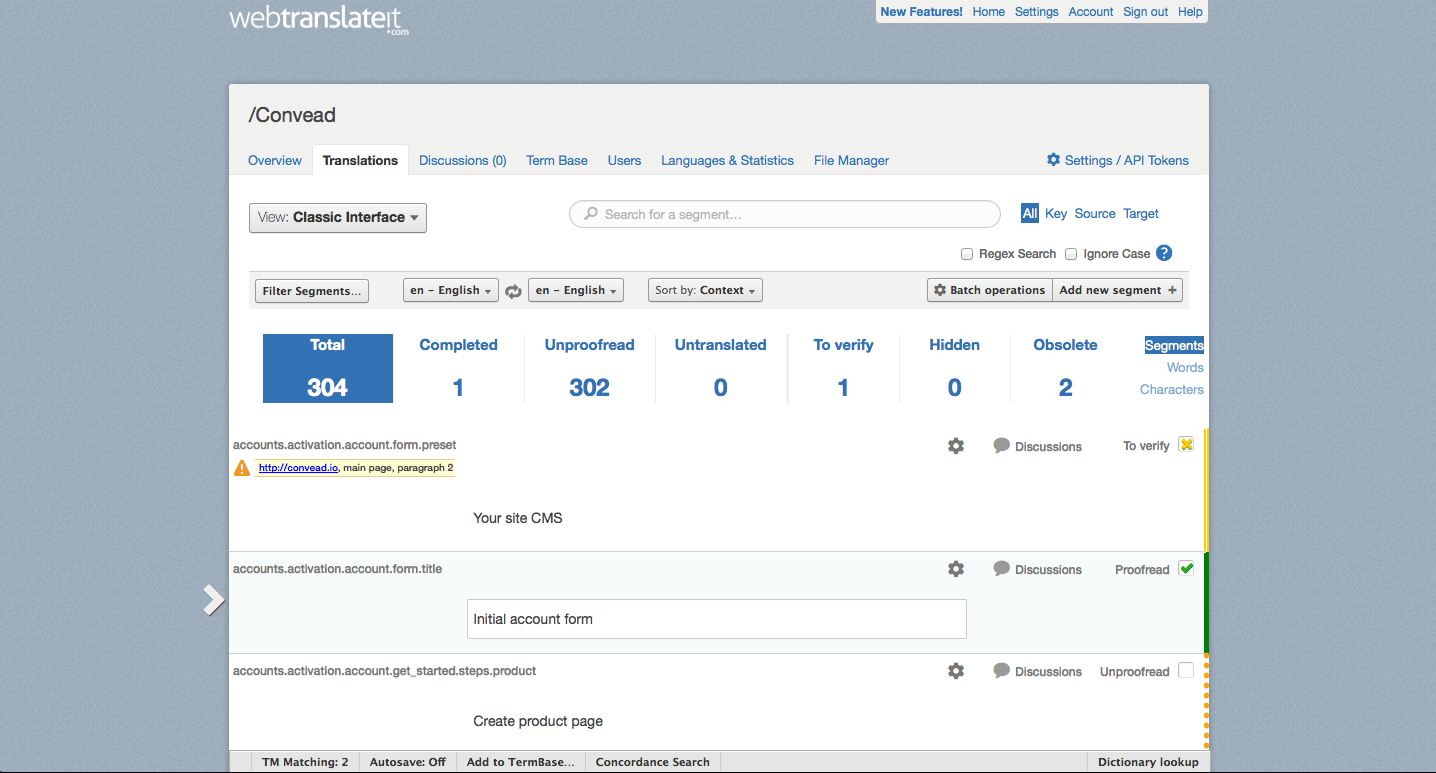
Task: Enable the Ignore Case checkbox
Action: 1071,254
